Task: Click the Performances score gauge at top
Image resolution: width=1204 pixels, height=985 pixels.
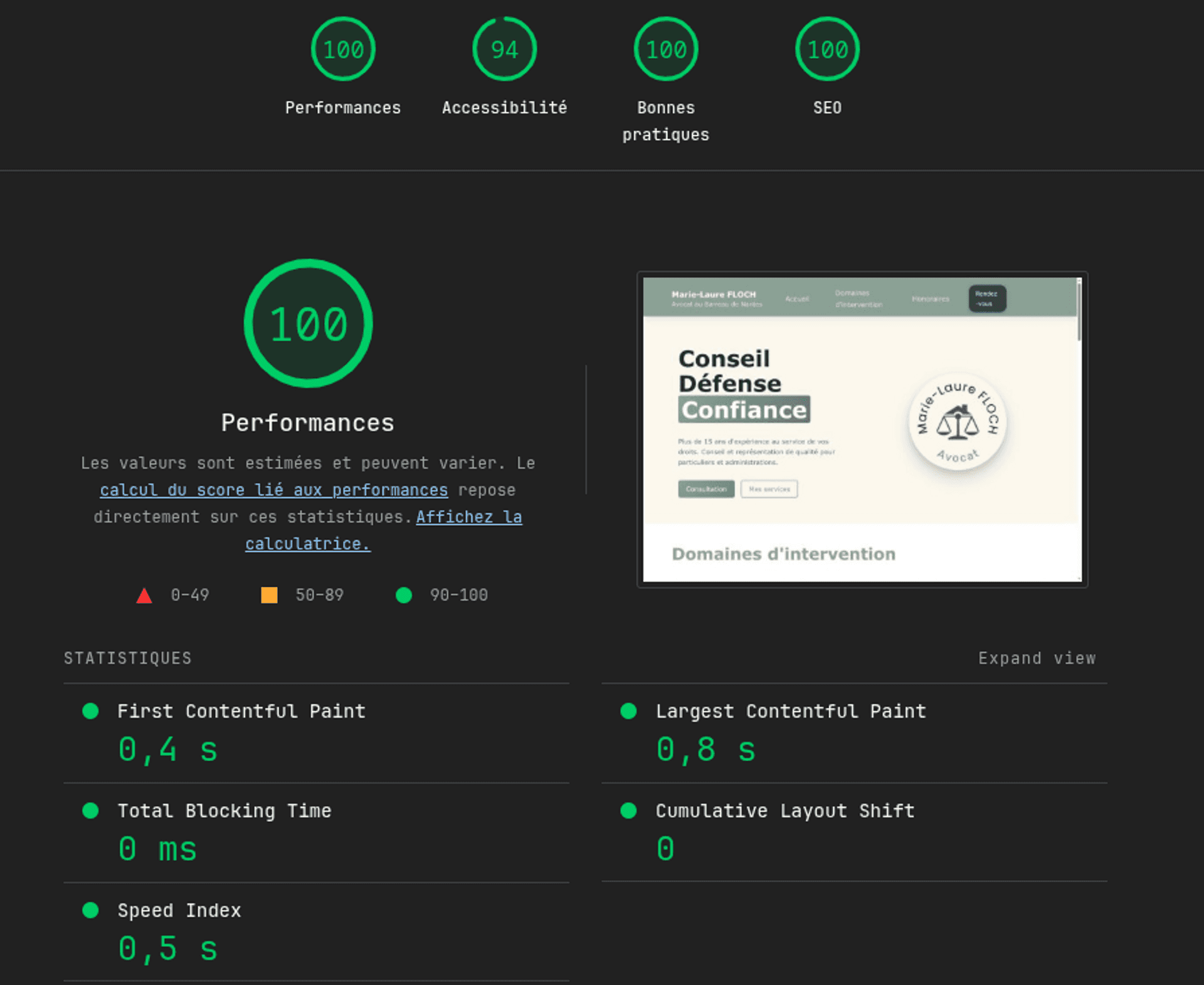Action: tap(343, 49)
